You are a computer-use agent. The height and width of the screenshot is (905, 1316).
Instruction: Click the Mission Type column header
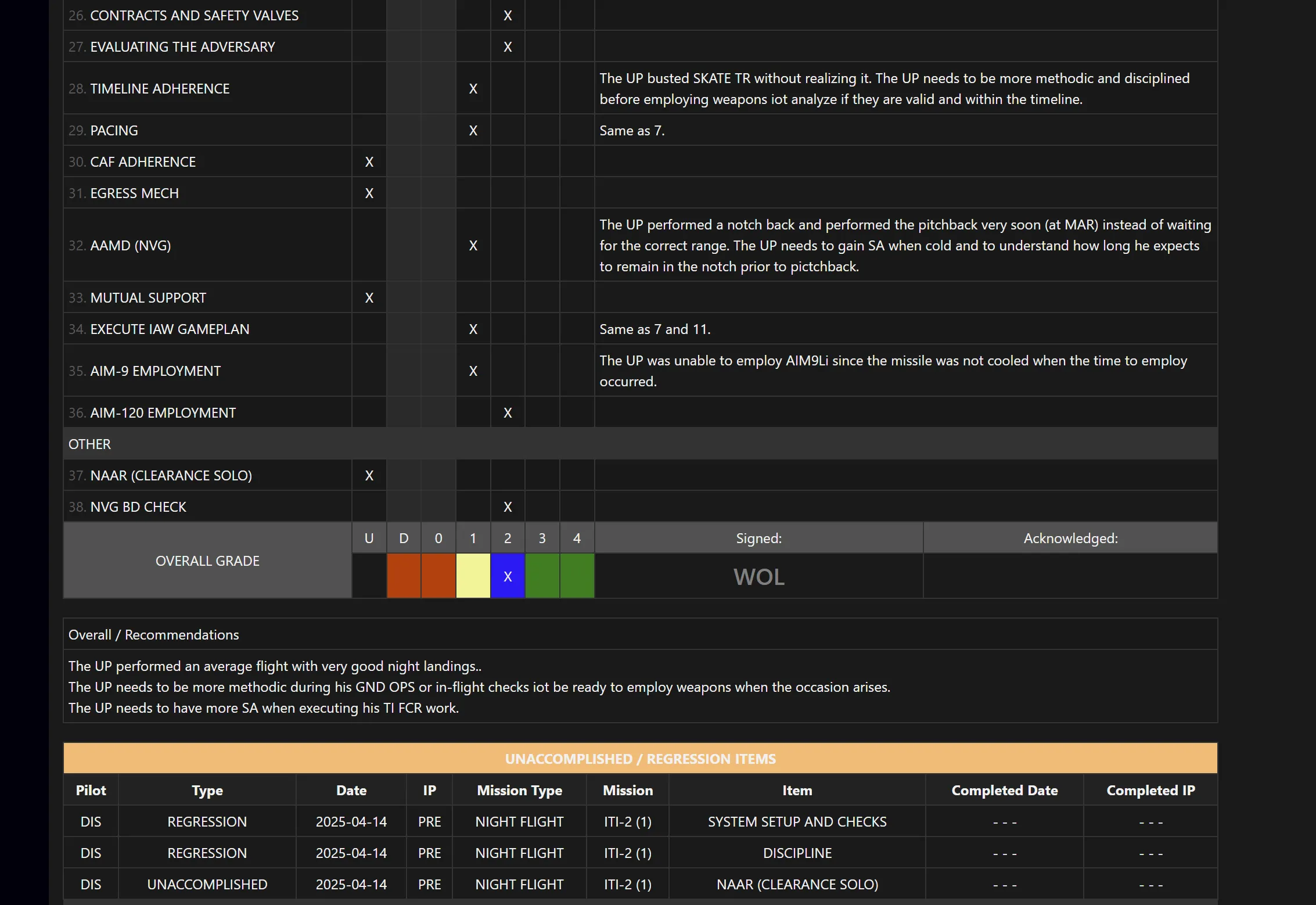coord(519,791)
